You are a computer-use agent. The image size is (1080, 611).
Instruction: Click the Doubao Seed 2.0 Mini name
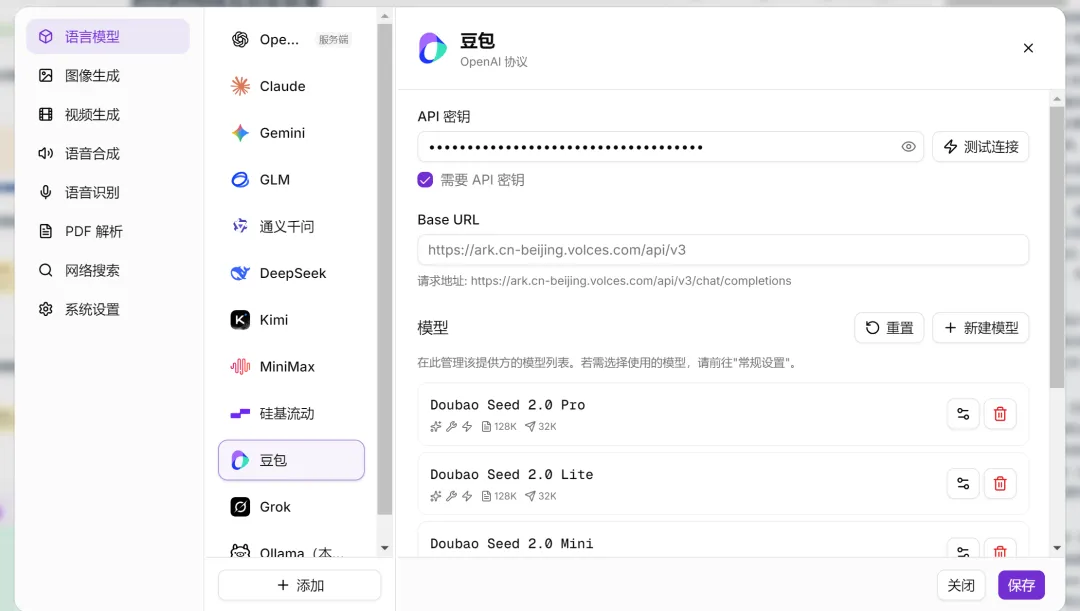click(x=511, y=543)
